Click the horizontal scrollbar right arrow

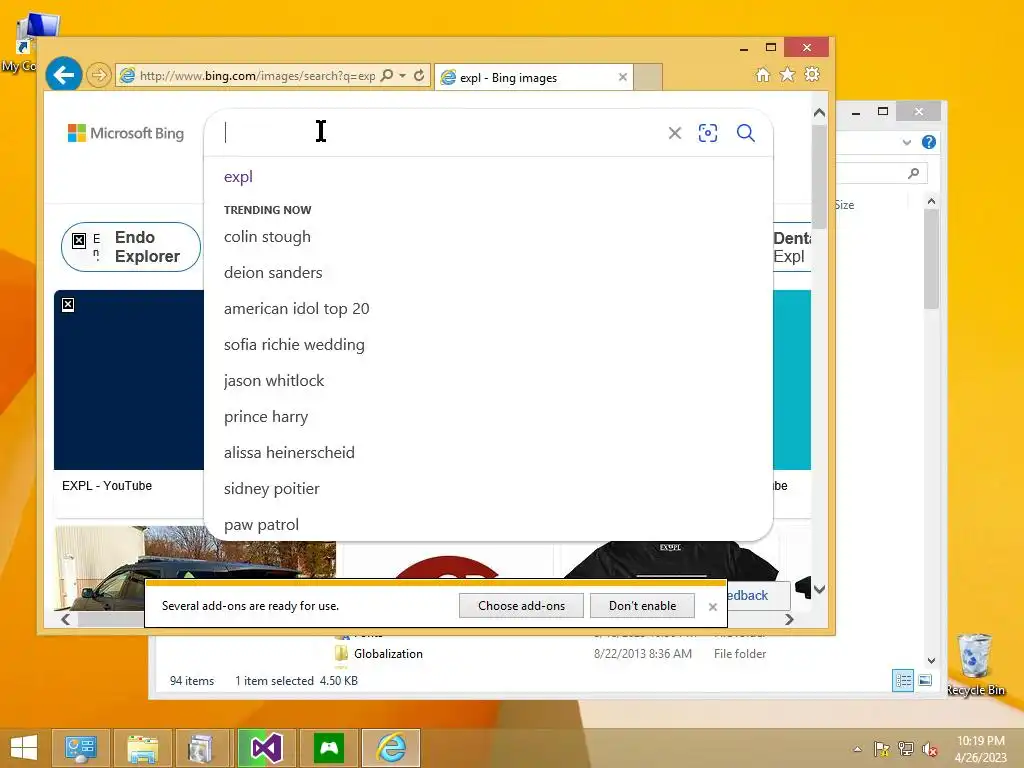(789, 619)
